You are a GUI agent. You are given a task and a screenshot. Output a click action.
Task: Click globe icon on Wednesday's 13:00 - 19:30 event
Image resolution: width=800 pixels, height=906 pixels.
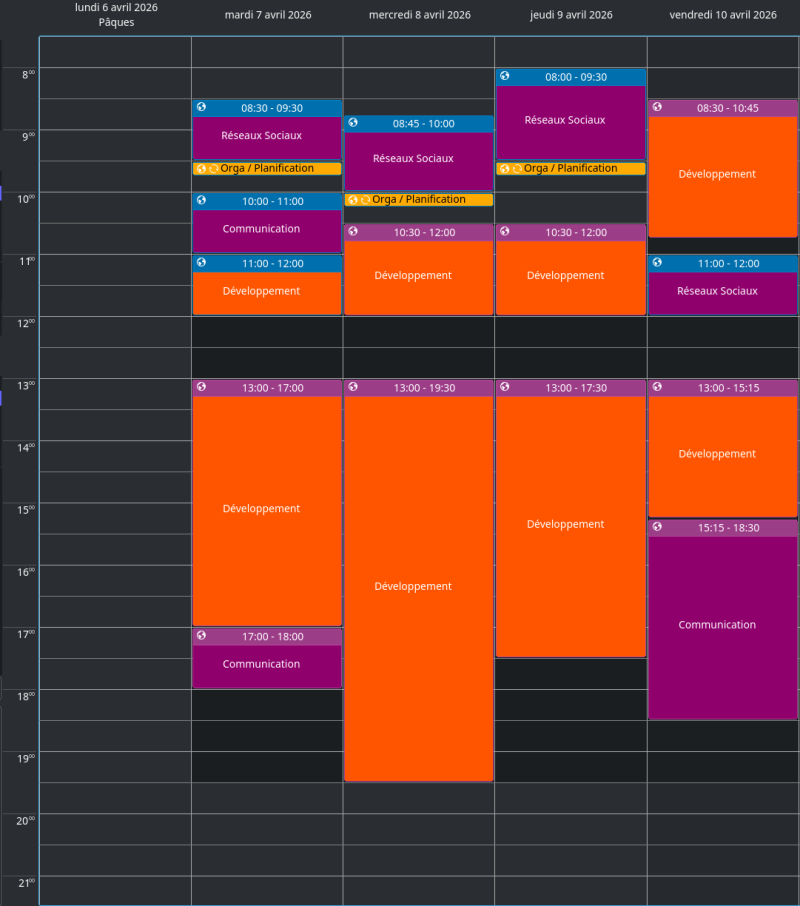pyautogui.click(x=353, y=387)
